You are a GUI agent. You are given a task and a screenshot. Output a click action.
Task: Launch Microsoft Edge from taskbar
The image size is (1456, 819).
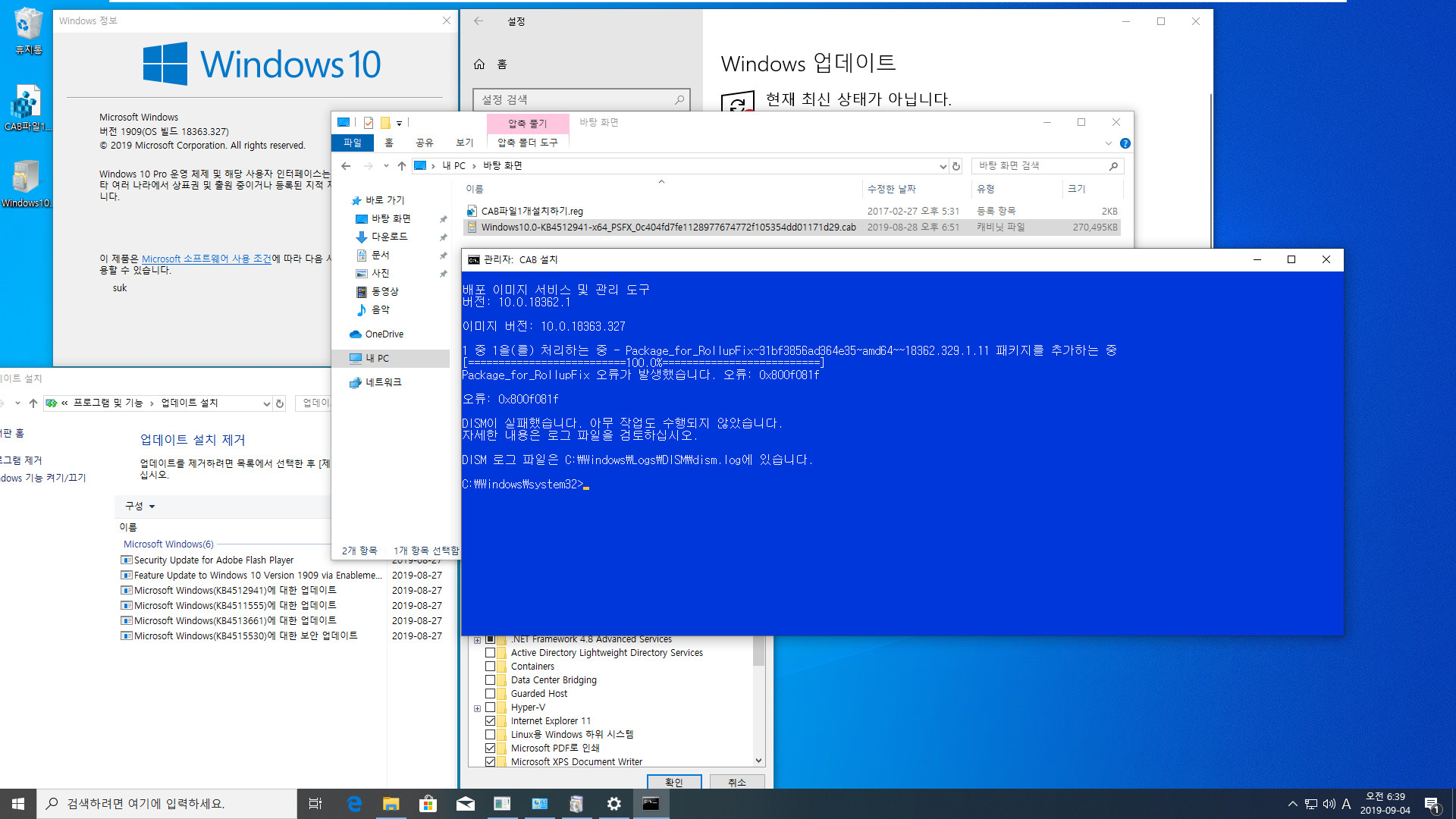pos(354,804)
